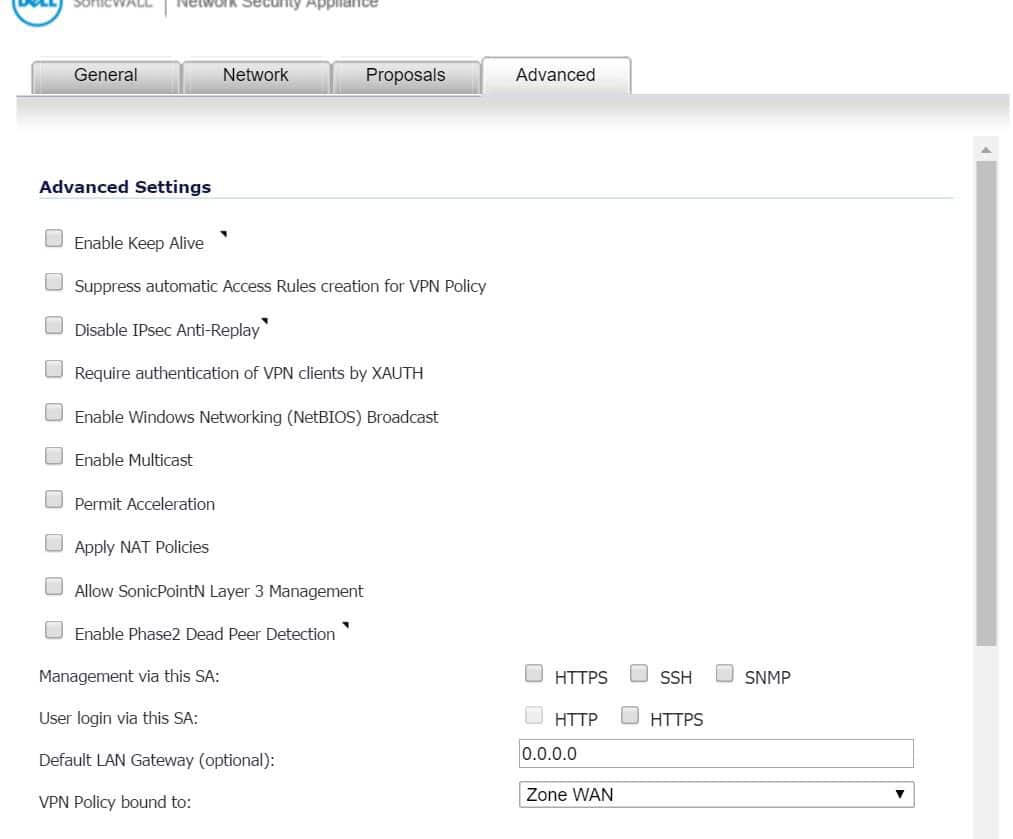This screenshot has width=1013, height=839.
Task: Click the Default LAN Gateway input field
Action: 716,754
